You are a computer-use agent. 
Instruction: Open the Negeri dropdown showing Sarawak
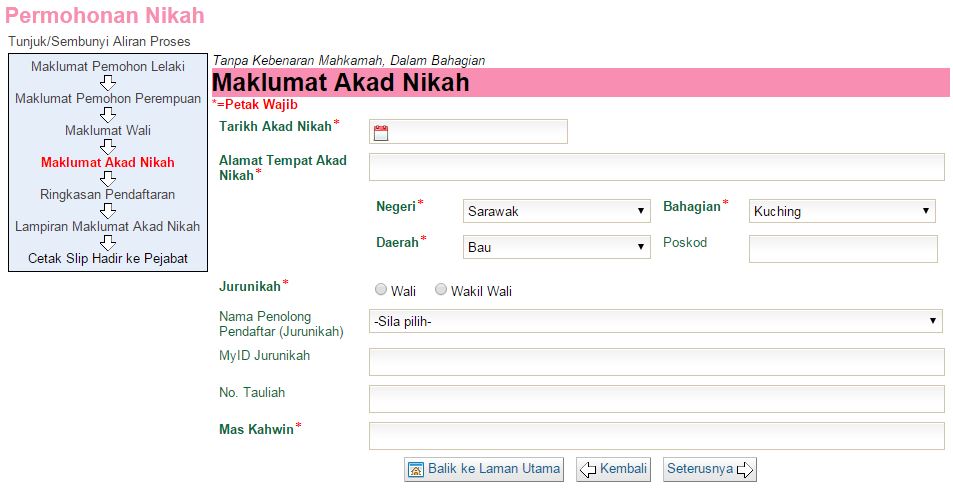click(x=557, y=211)
